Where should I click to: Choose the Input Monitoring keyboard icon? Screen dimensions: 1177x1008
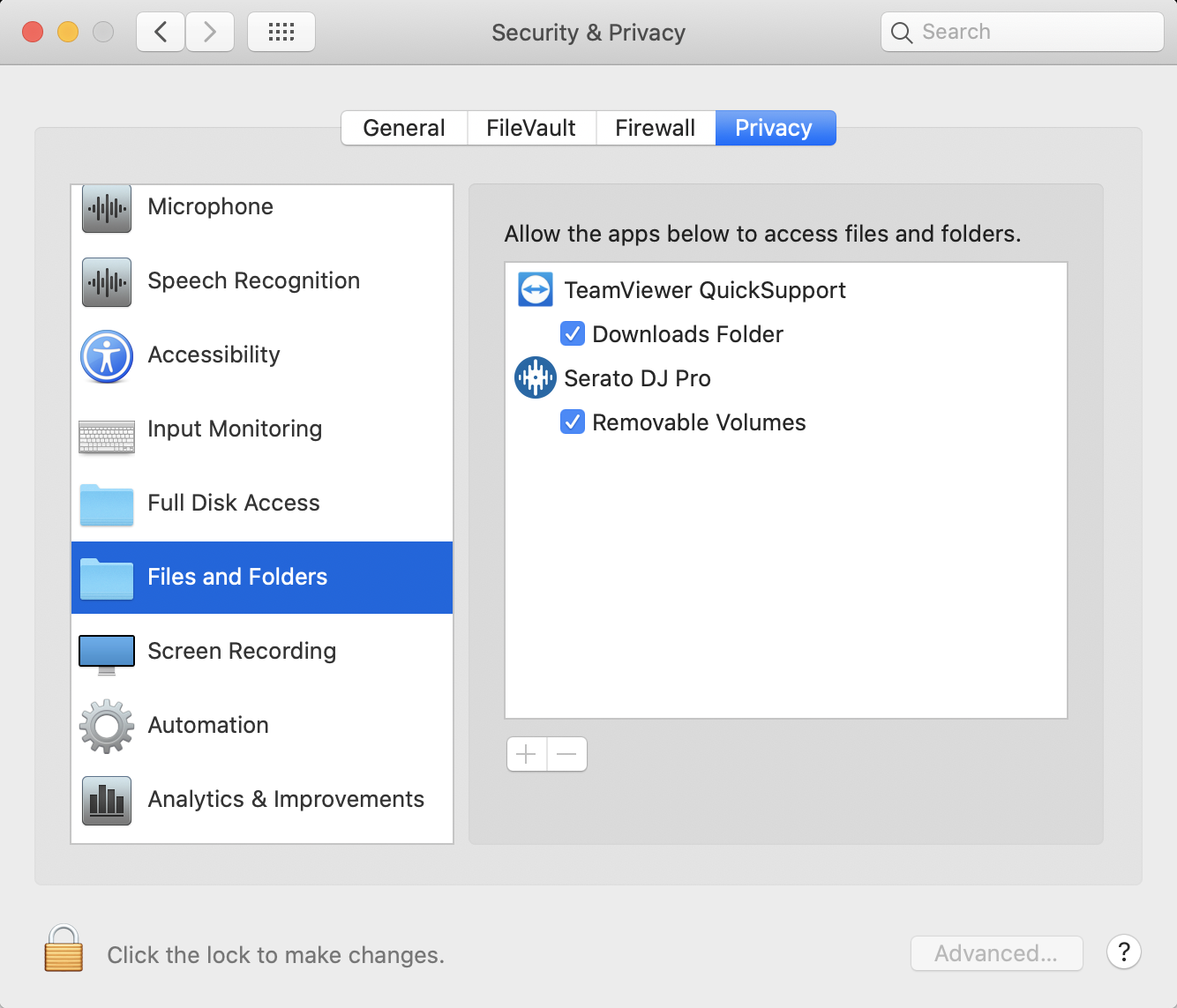[107, 437]
